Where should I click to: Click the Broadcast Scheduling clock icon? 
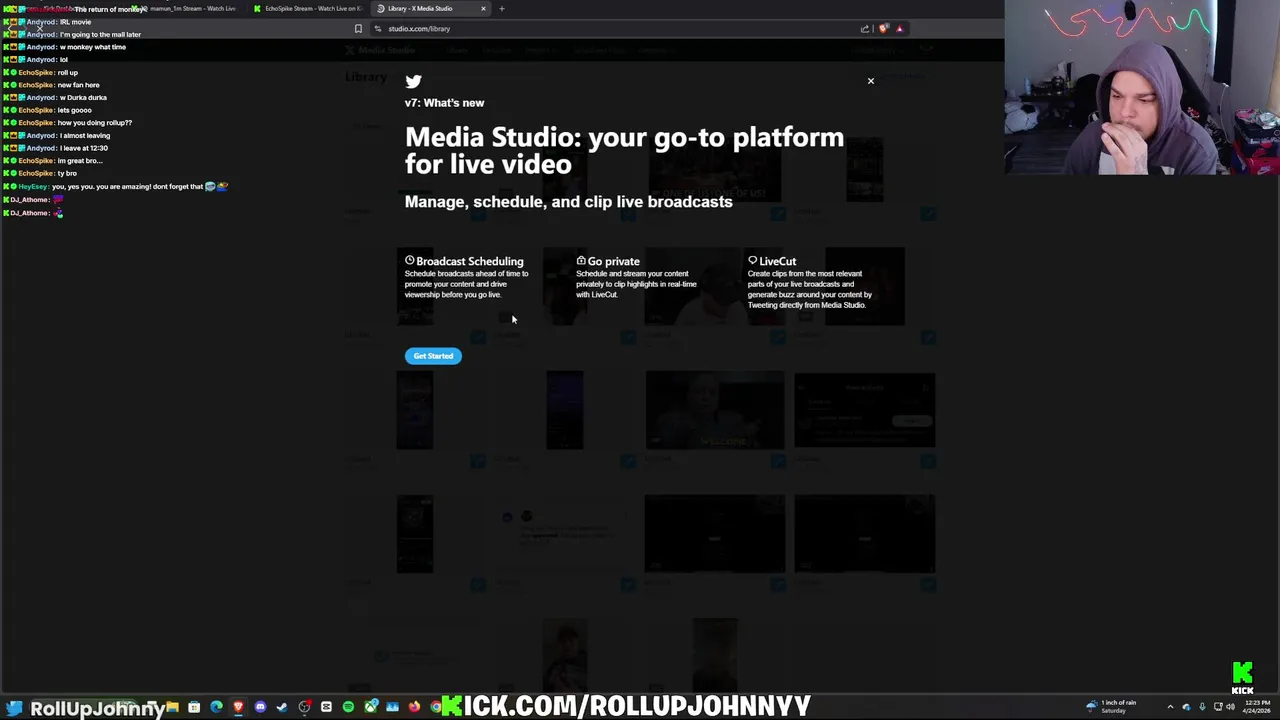409,261
